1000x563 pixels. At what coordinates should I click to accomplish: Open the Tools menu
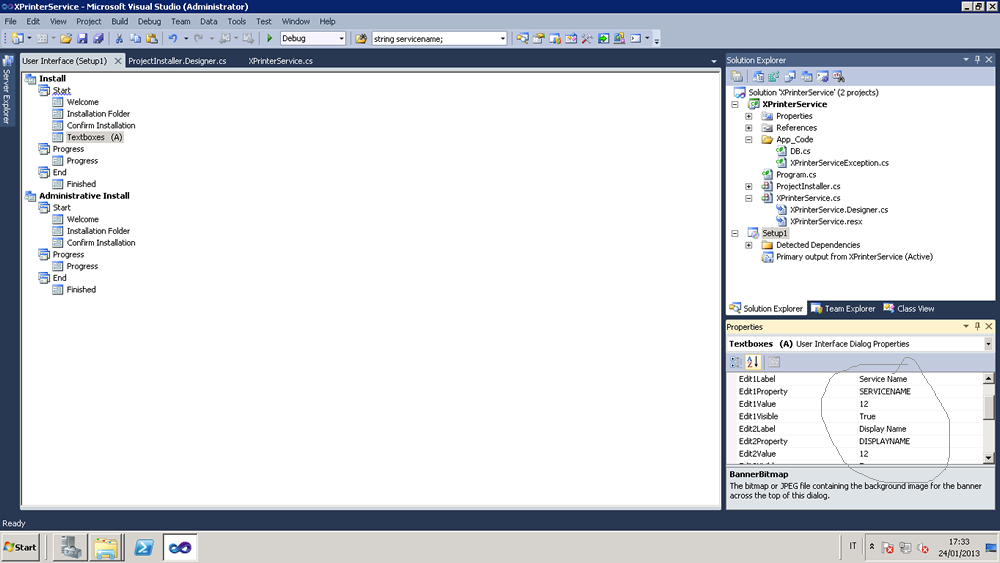click(x=237, y=21)
